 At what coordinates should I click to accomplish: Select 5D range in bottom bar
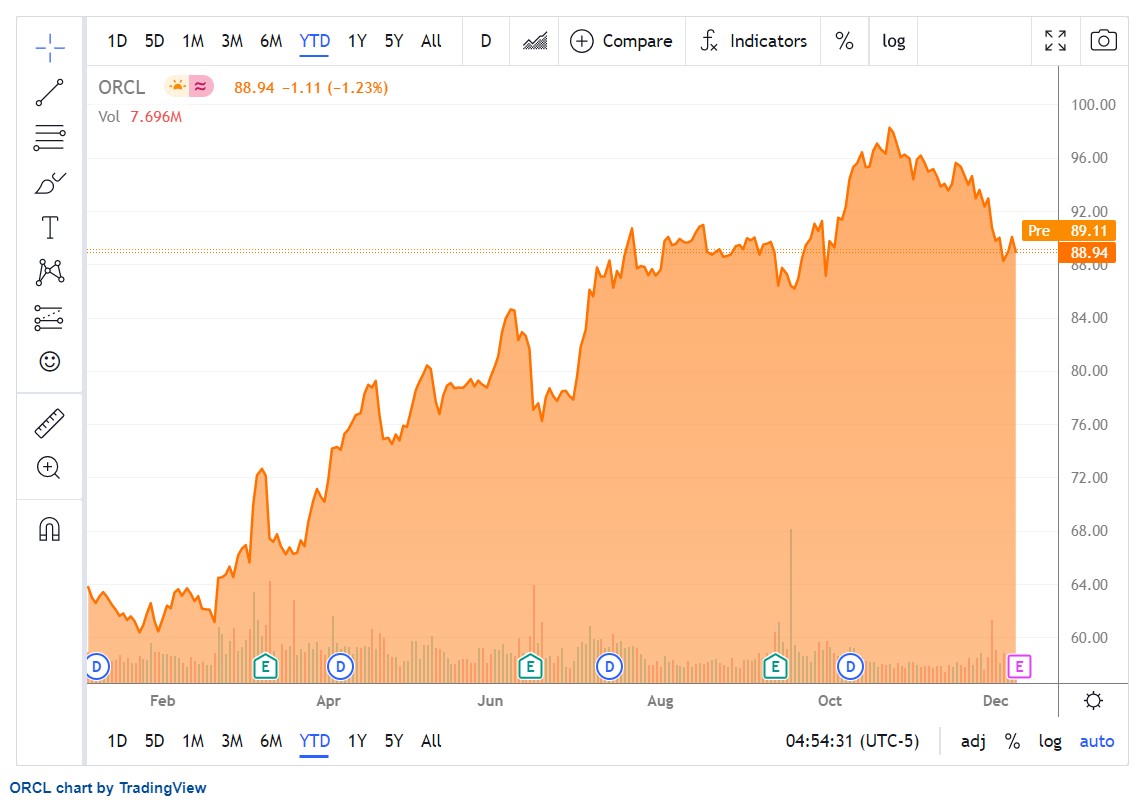154,741
